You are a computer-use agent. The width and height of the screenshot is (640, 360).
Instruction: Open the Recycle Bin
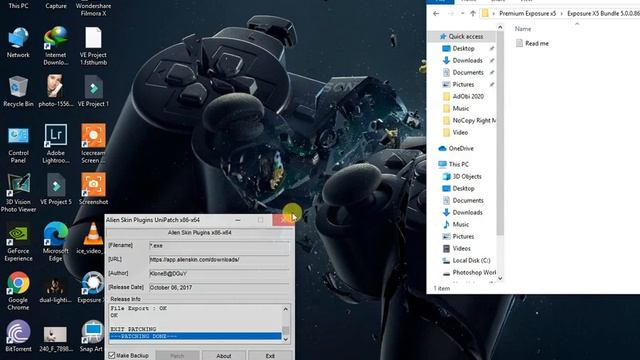(18, 91)
